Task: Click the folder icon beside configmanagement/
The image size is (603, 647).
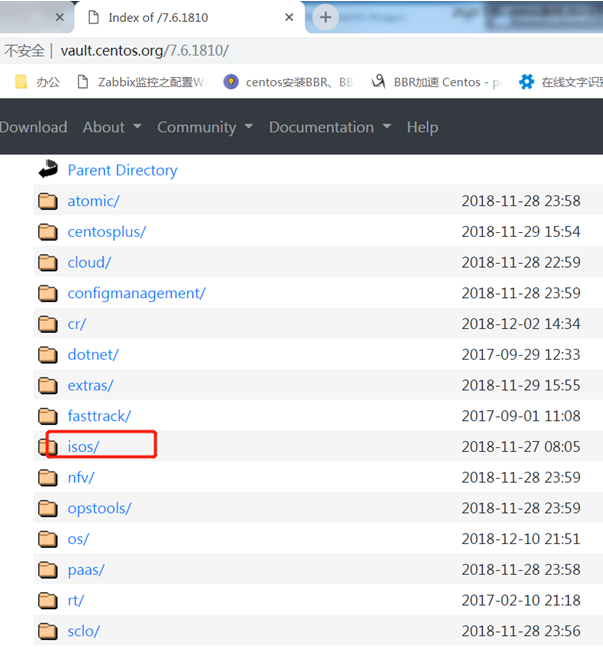Action: (x=48, y=293)
